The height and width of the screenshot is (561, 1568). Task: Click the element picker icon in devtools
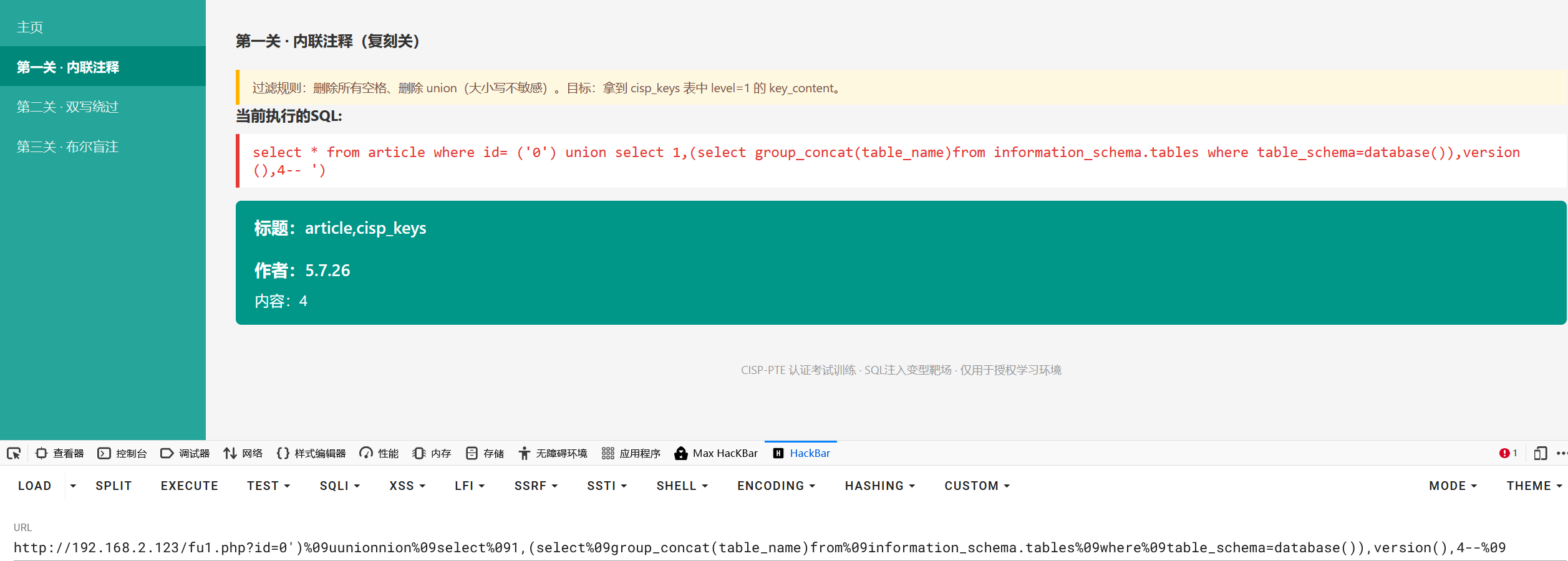click(14, 453)
